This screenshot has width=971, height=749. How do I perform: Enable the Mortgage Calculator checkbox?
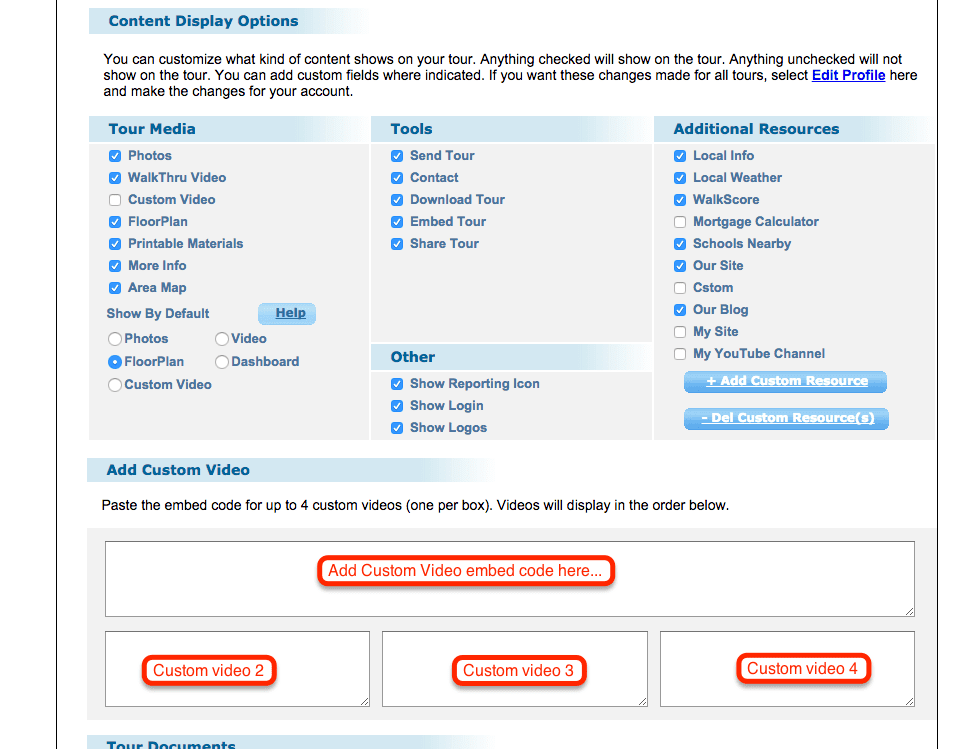click(x=680, y=222)
